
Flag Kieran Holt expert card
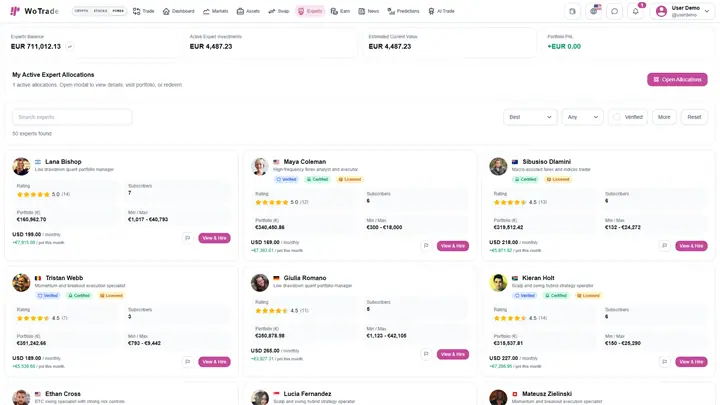664,362
